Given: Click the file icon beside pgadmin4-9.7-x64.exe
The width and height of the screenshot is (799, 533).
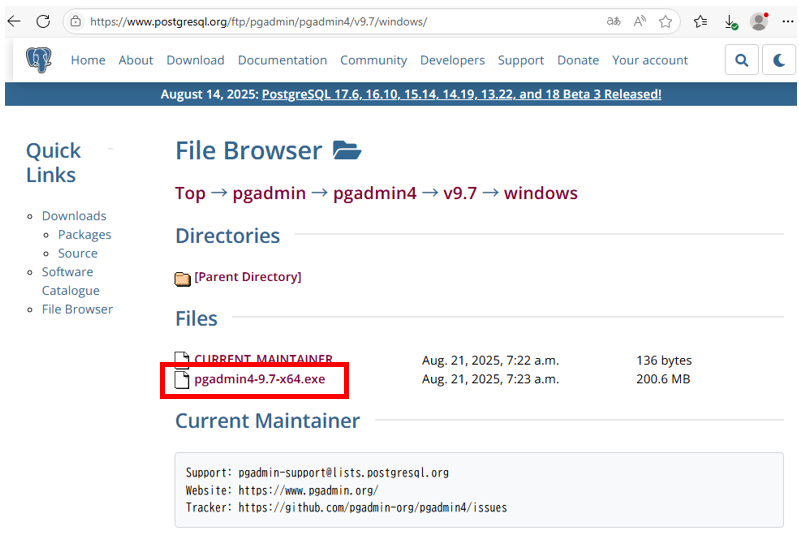Looking at the screenshot, I should click(x=182, y=380).
